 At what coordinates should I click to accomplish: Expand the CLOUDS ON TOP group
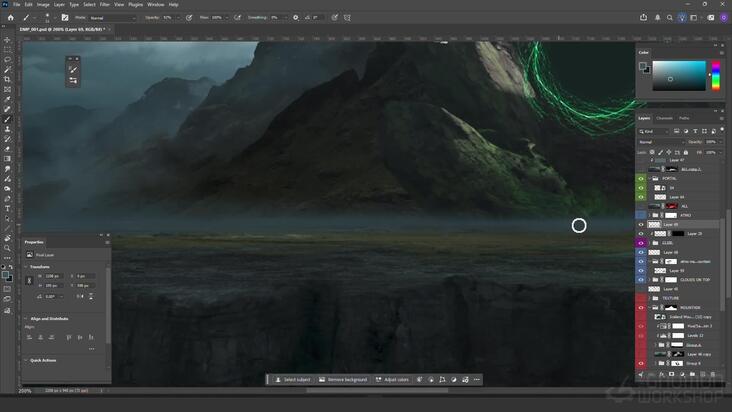tap(649, 280)
